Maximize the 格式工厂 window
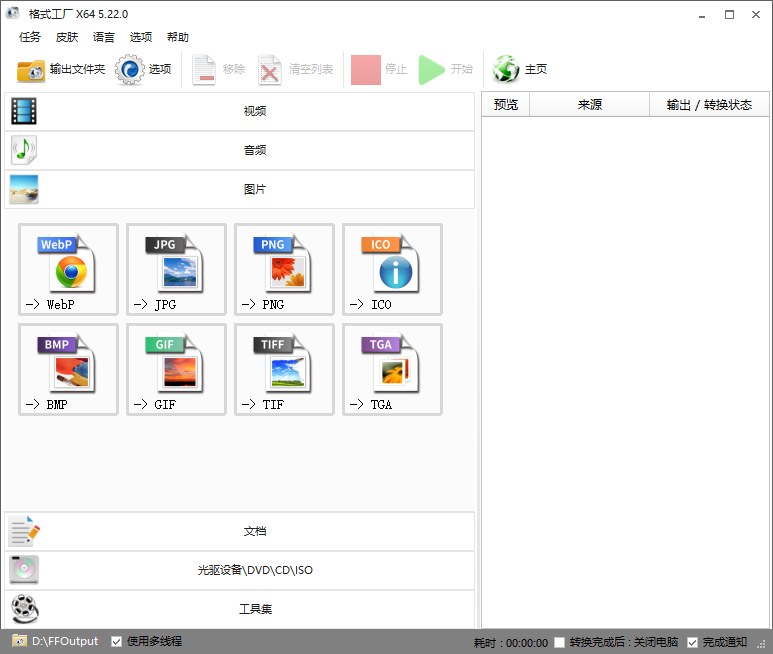Image resolution: width=773 pixels, height=654 pixels. (729, 14)
